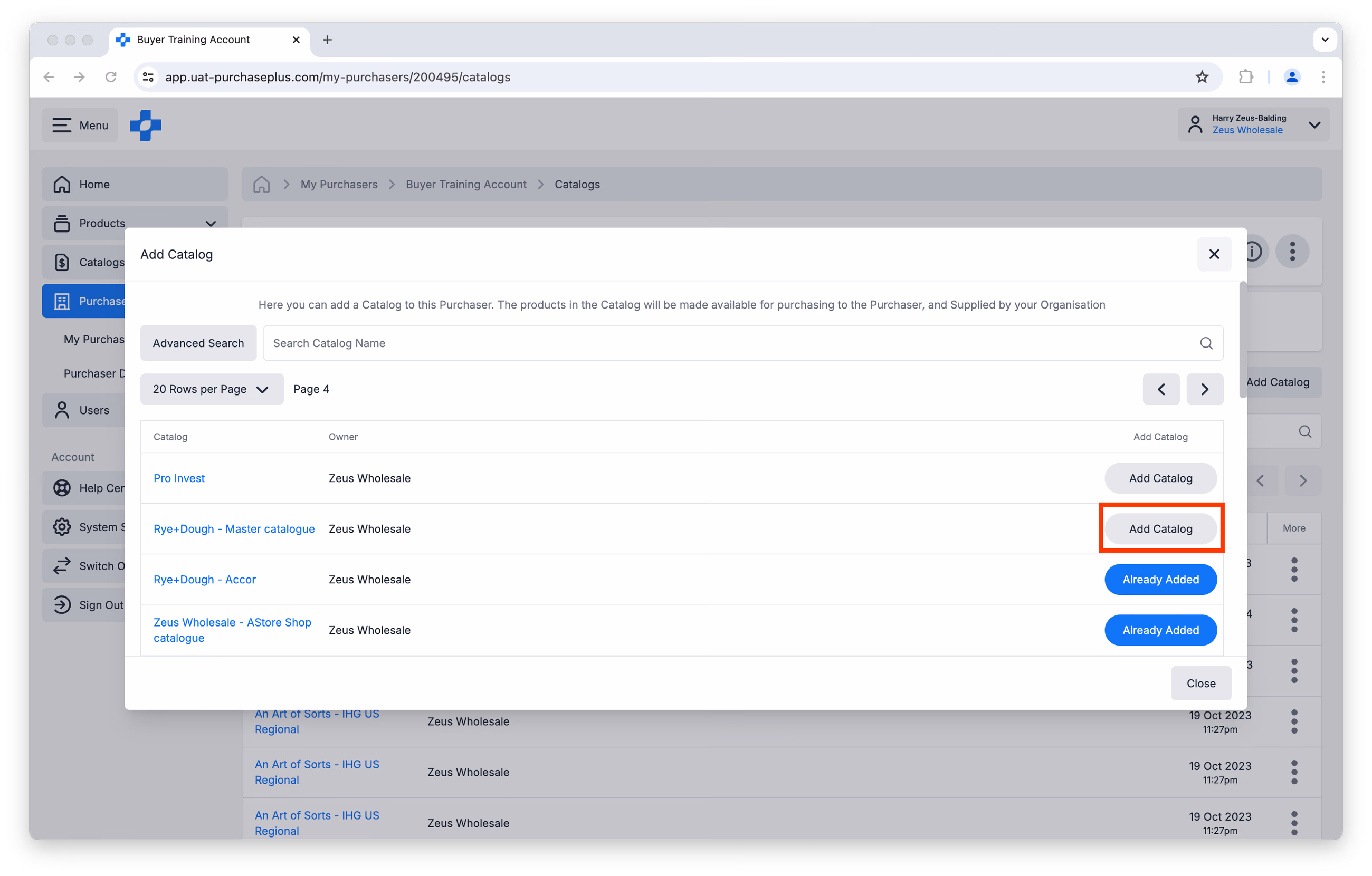Open the hamburger Menu button
Image resolution: width=1372 pixels, height=876 pixels.
pos(80,126)
